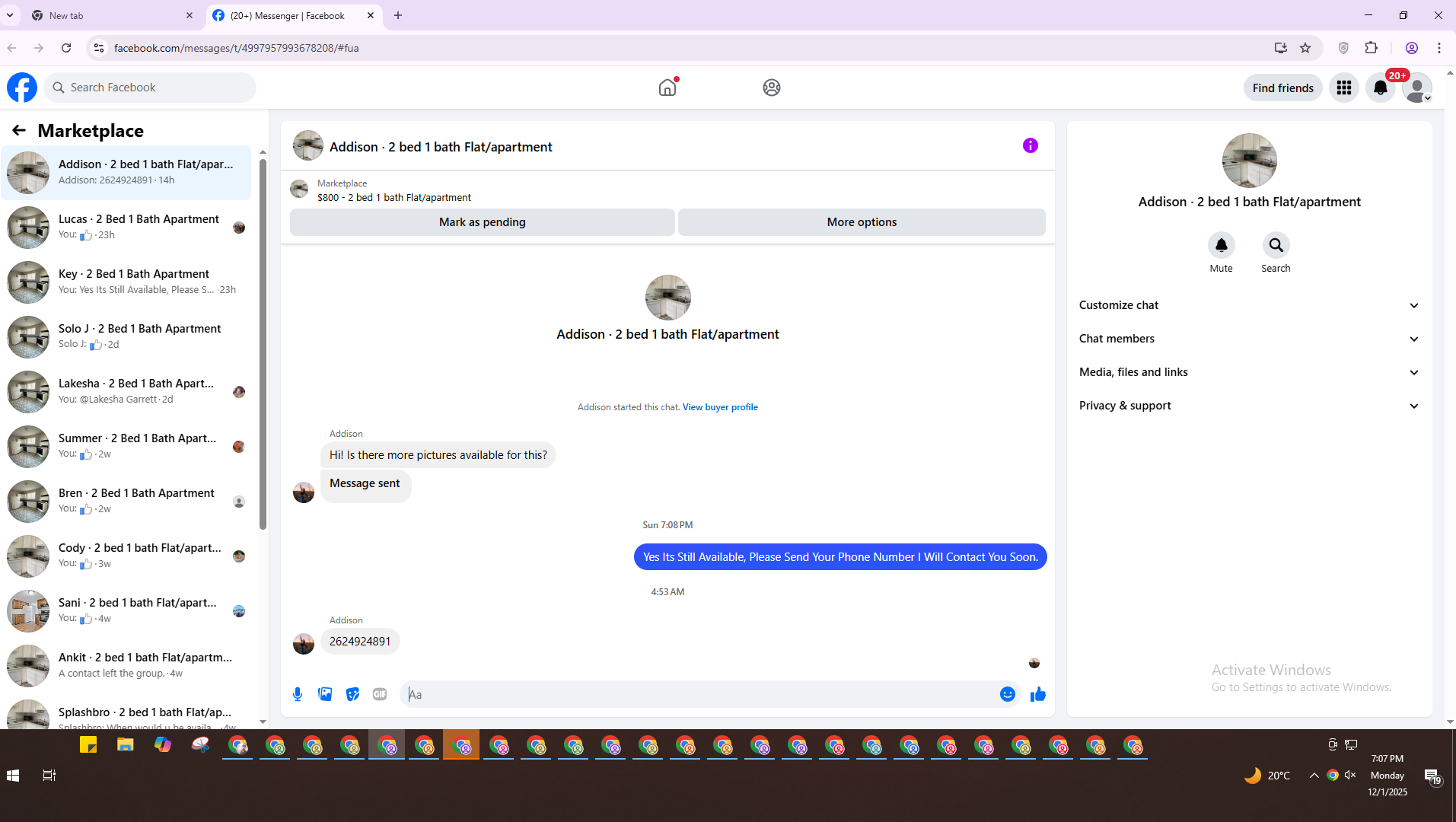Open File Explorer from the taskbar

(x=126, y=745)
